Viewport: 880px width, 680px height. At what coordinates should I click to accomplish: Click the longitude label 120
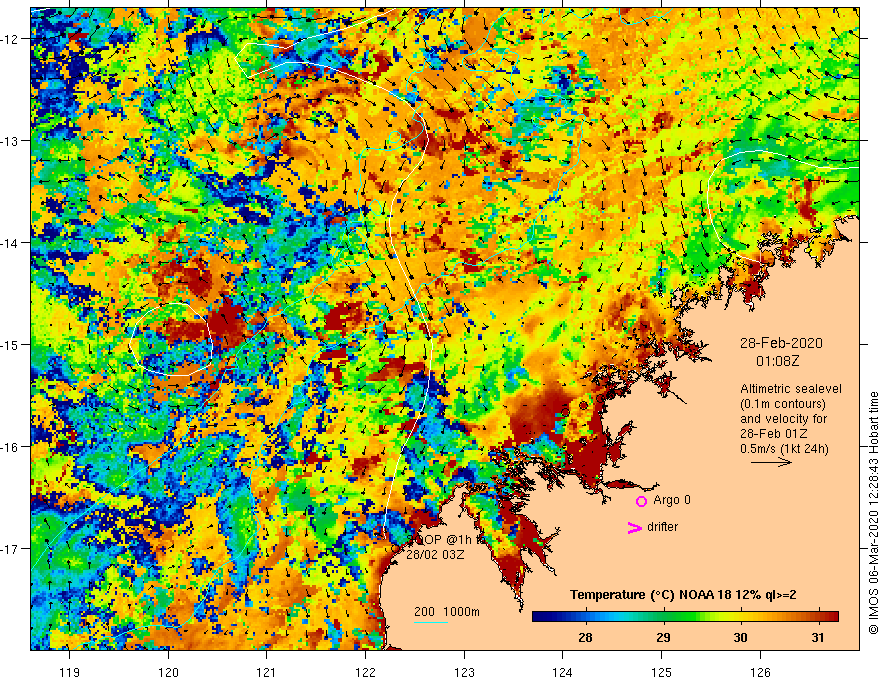(168, 673)
